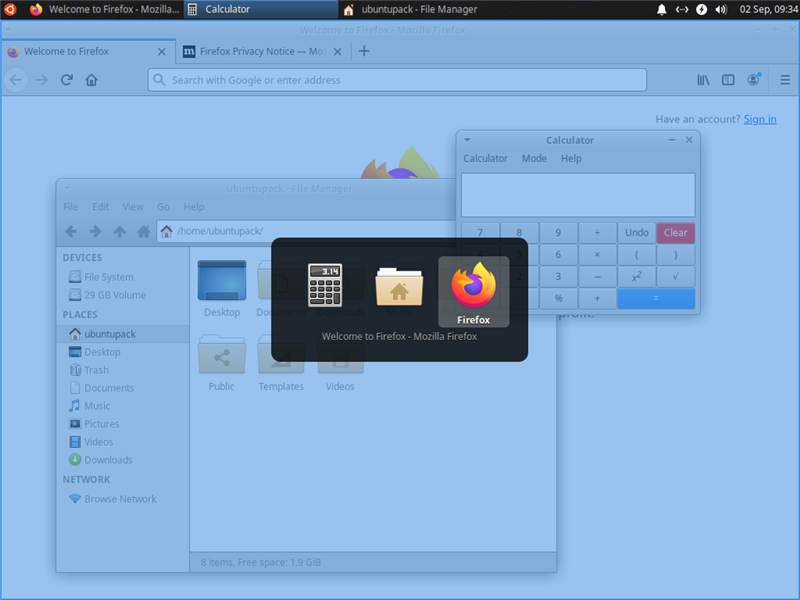Screen dimensions: 800x600
Task: Open the notification bell in the top panel
Action: (x=662, y=9)
